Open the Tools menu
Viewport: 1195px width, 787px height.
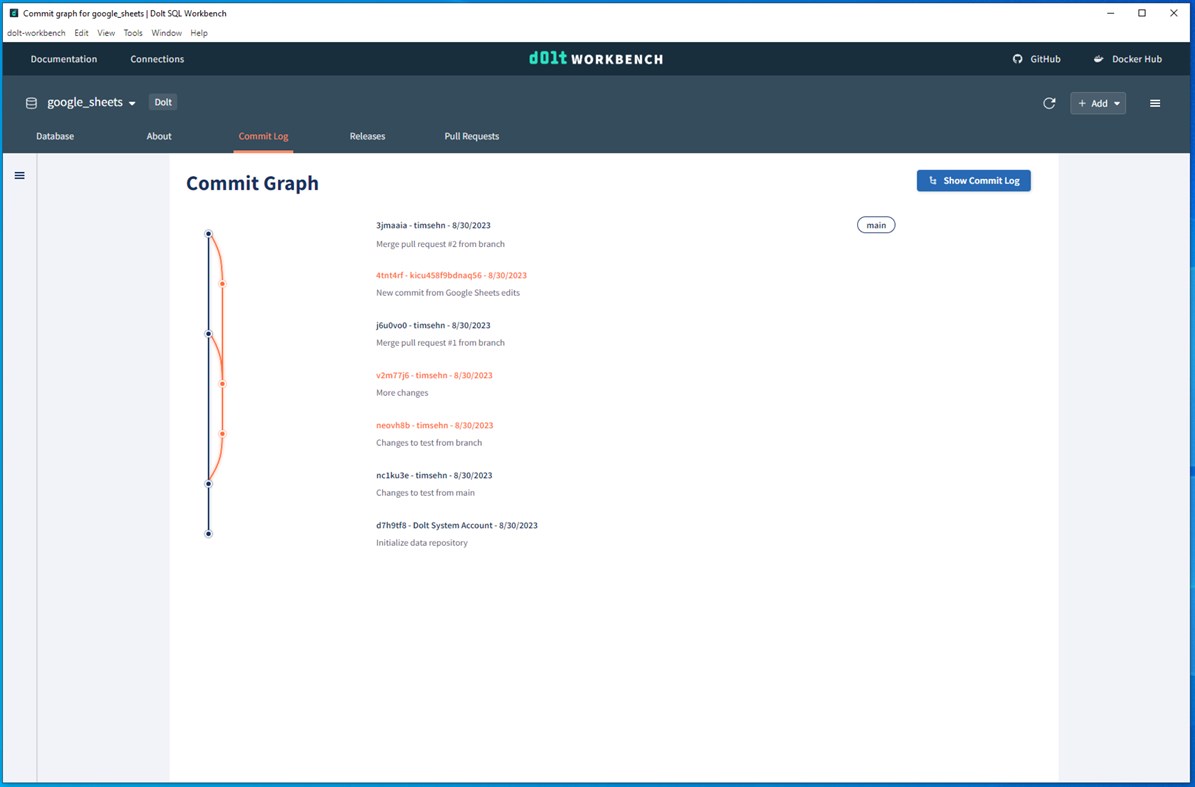click(x=133, y=33)
